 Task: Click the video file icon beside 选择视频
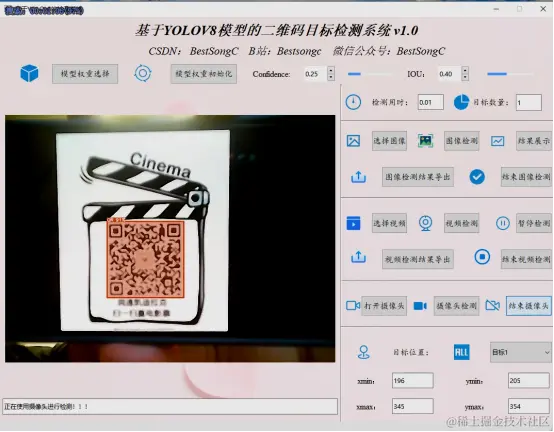tap(353, 223)
